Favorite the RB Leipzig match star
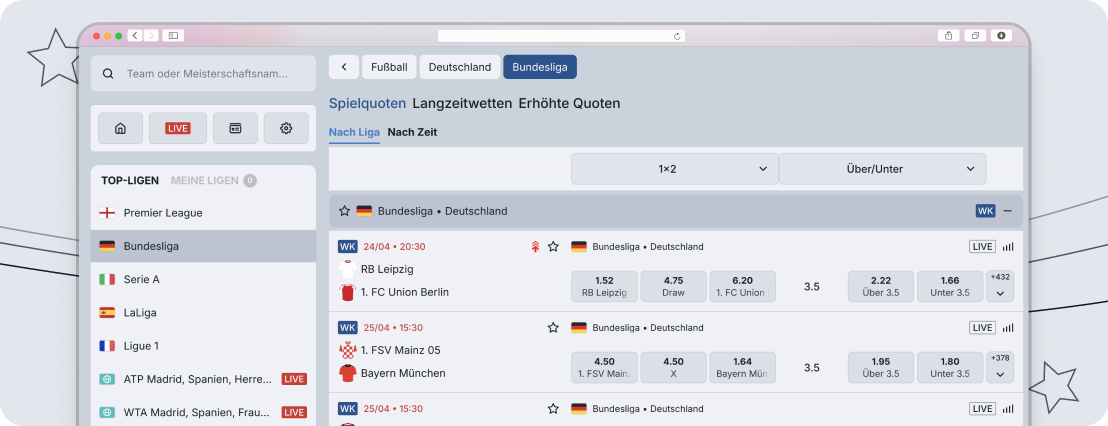Viewport: 1108px width, 426px height. 553,247
